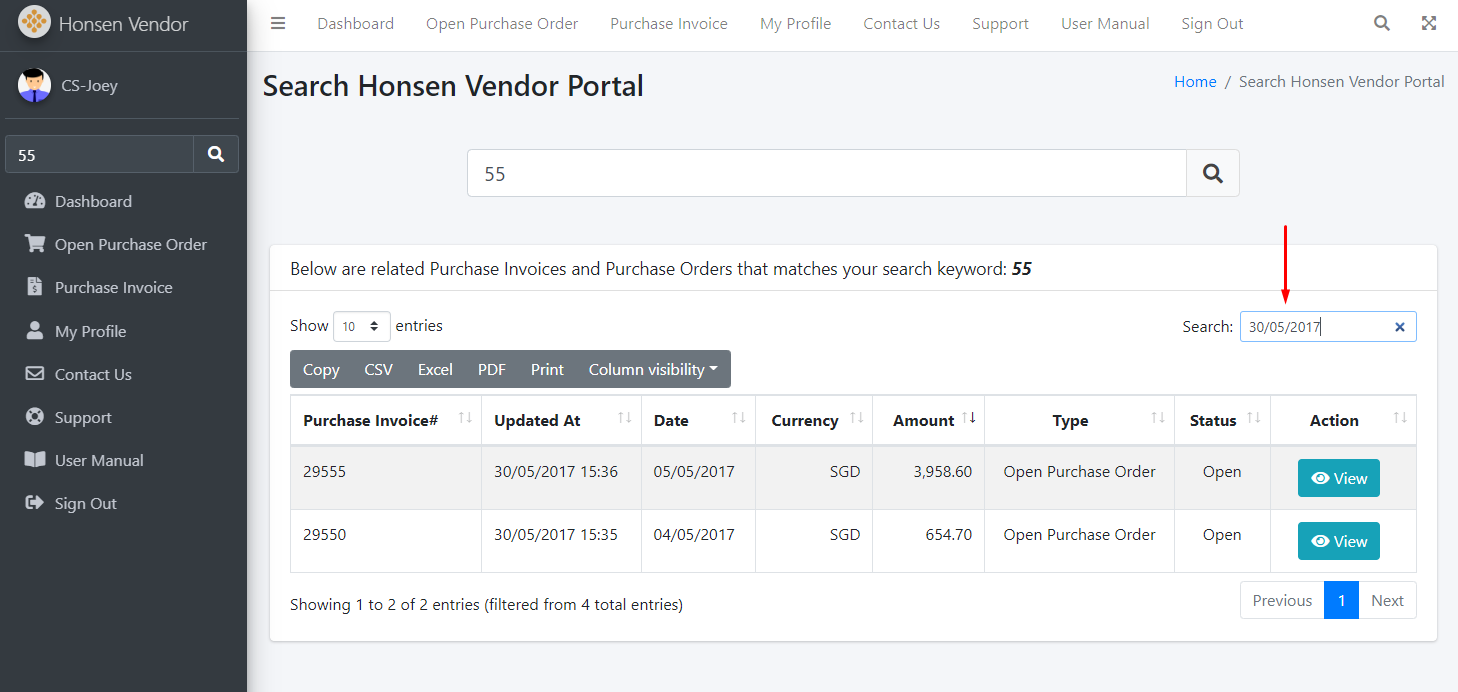Click the main search magnifier button
Screen dimensions: 1458x692
[1212, 174]
